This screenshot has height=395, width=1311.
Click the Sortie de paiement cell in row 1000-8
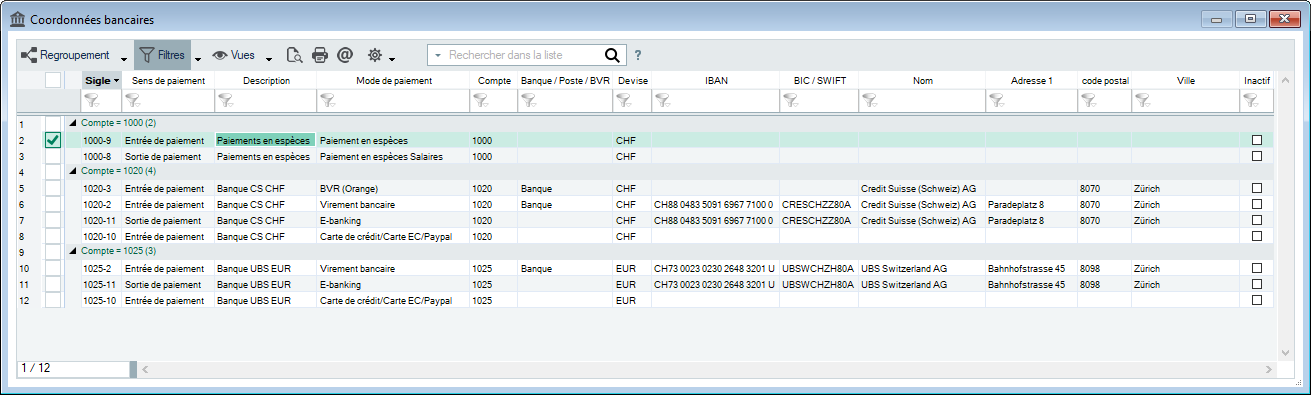168,156
